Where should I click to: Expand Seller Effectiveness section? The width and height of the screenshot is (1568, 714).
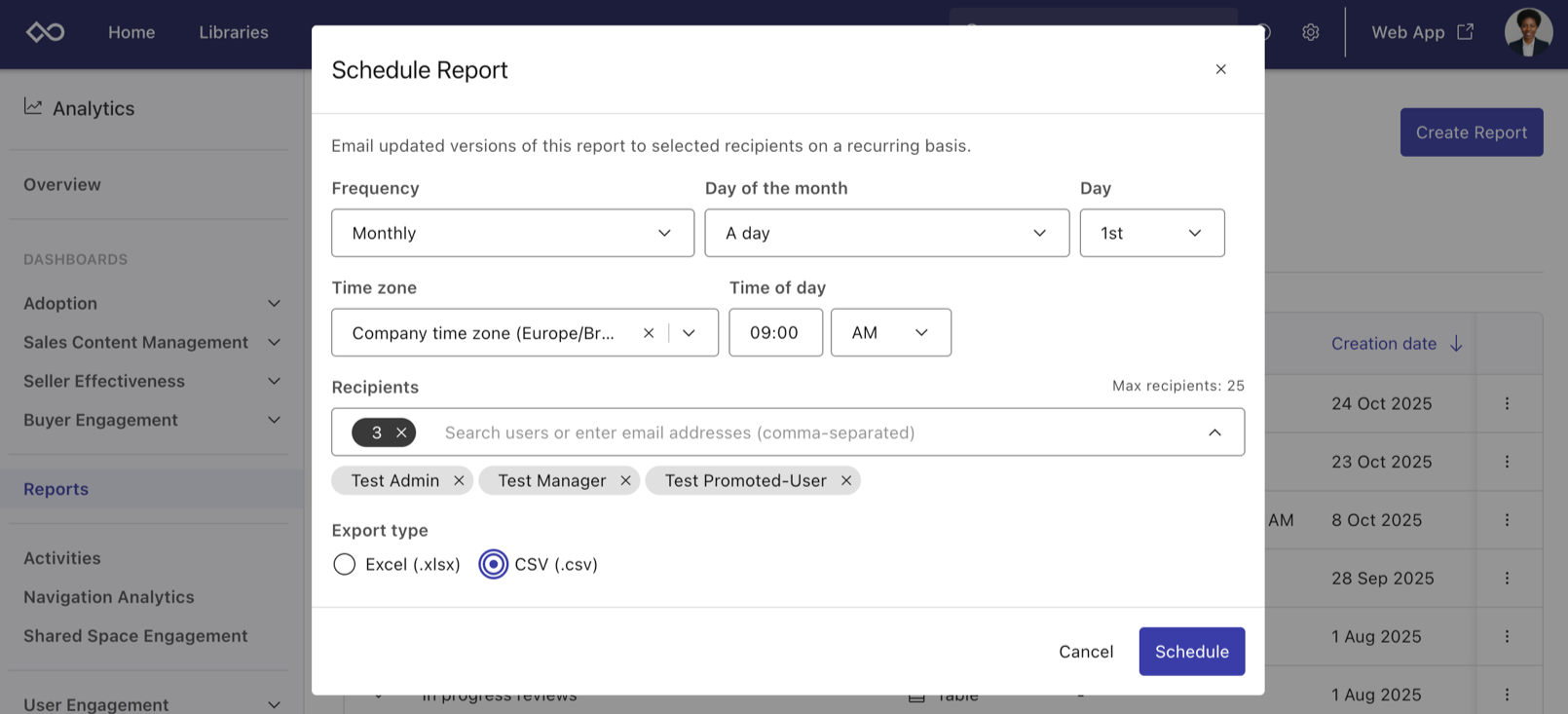[274, 381]
